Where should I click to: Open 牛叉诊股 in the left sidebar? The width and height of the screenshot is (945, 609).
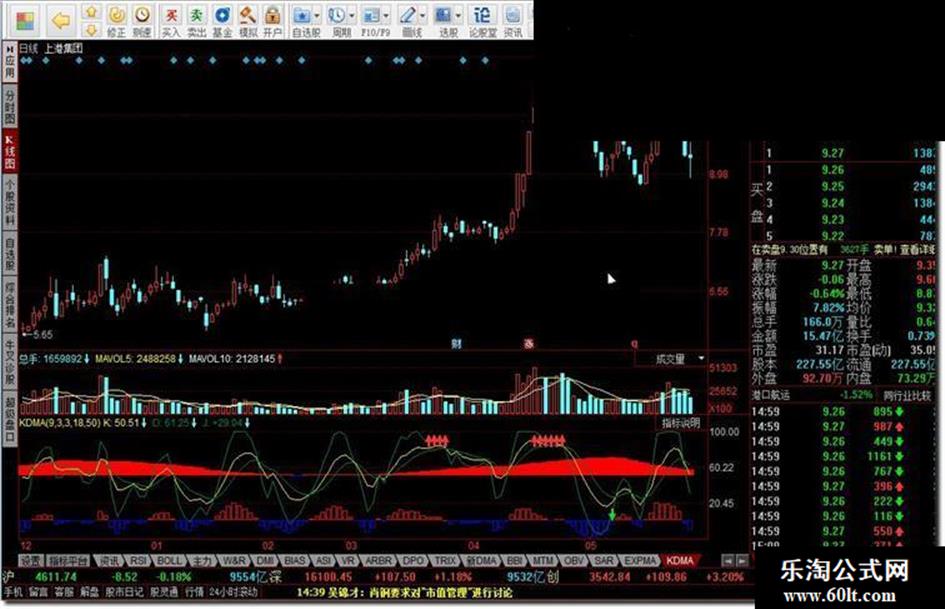pos(10,361)
